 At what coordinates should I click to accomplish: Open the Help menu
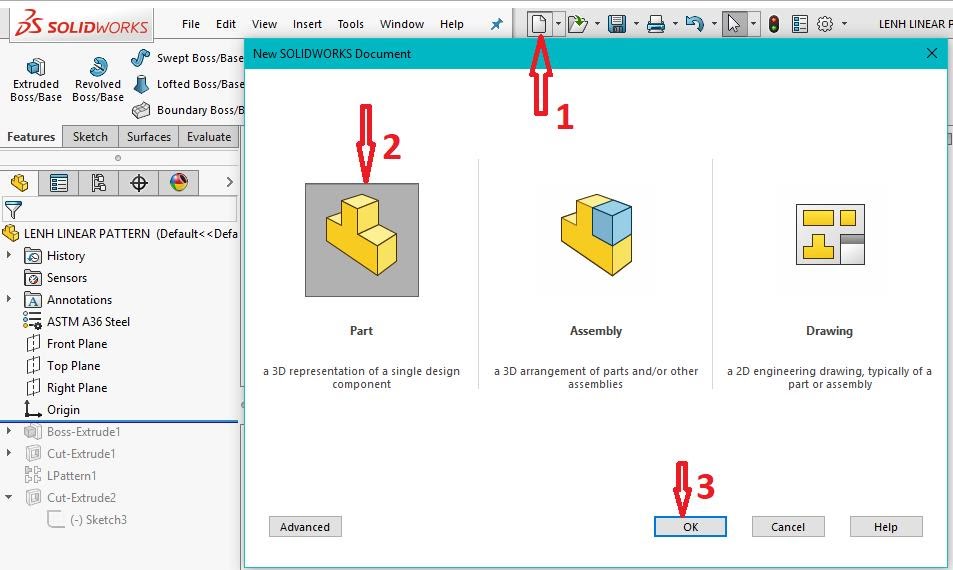coord(452,24)
